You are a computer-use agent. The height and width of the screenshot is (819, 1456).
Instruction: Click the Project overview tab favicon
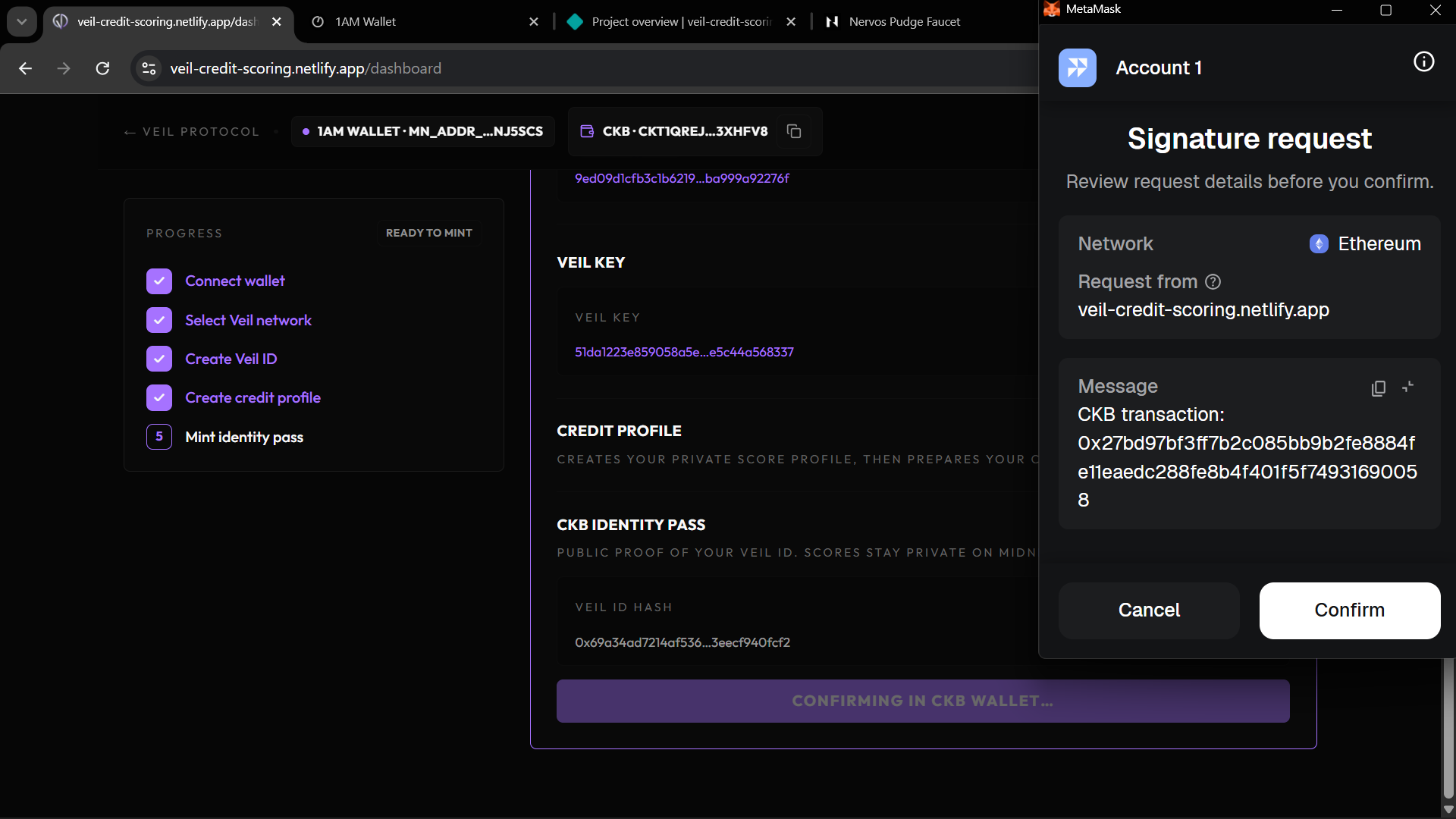pyautogui.click(x=575, y=22)
